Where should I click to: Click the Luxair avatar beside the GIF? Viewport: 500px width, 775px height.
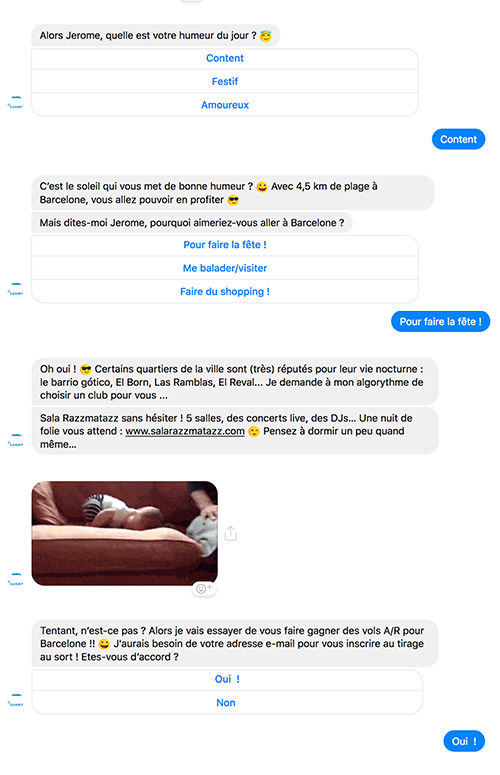click(16, 579)
